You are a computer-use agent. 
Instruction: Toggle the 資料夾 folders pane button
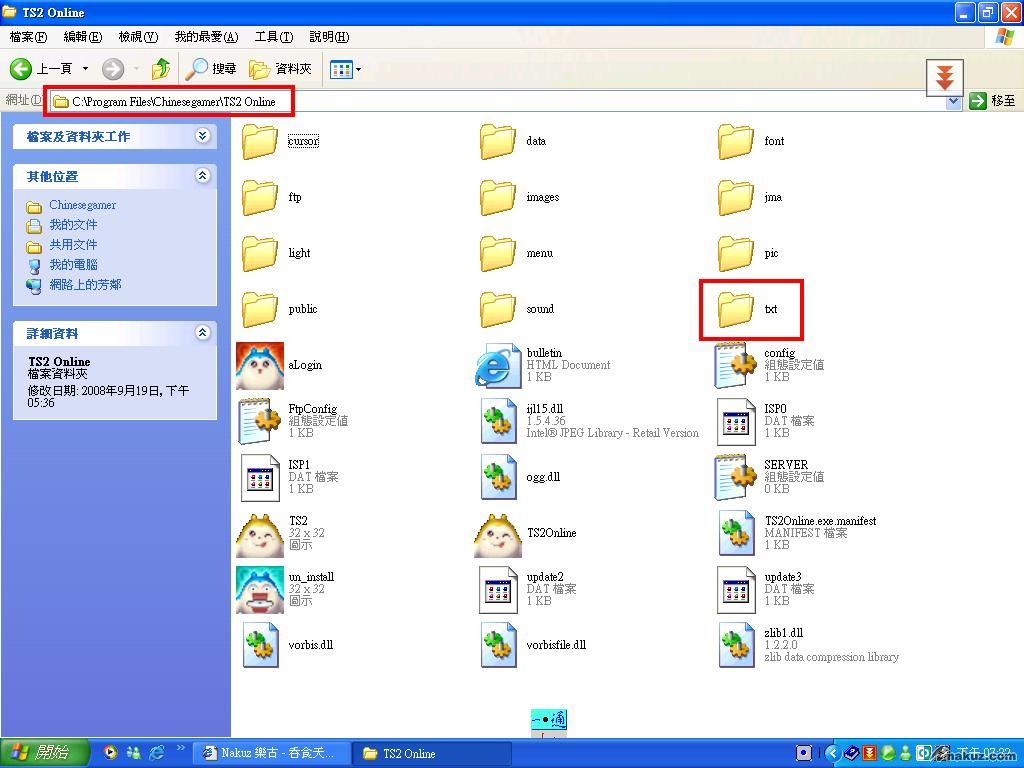click(280, 68)
